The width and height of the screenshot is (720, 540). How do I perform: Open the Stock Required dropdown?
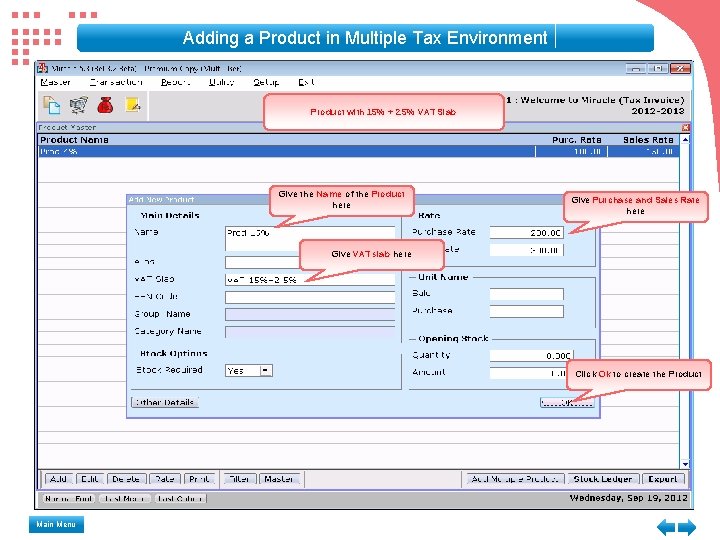pyautogui.click(x=266, y=370)
